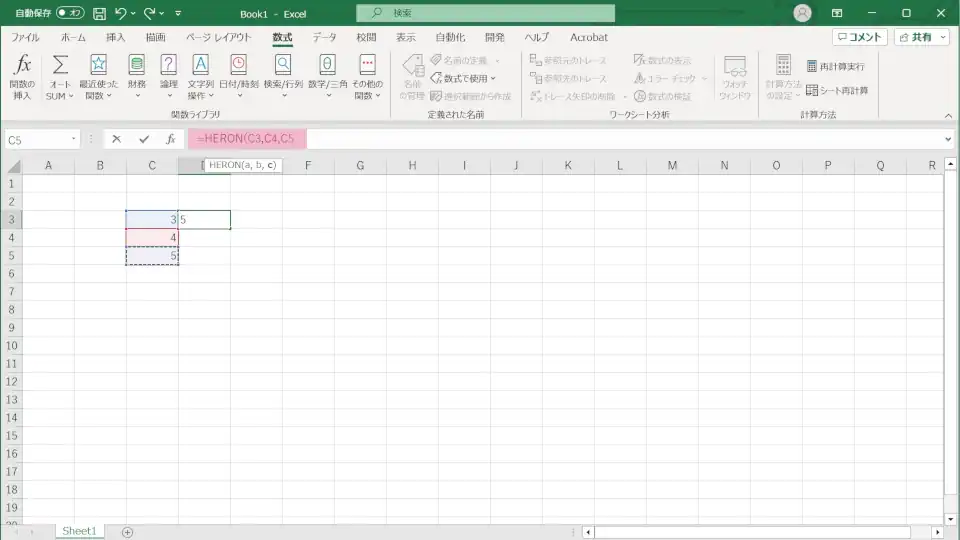Click Calculation Options (計算方法の設定) icon
The image size is (960, 540).
click(783, 64)
